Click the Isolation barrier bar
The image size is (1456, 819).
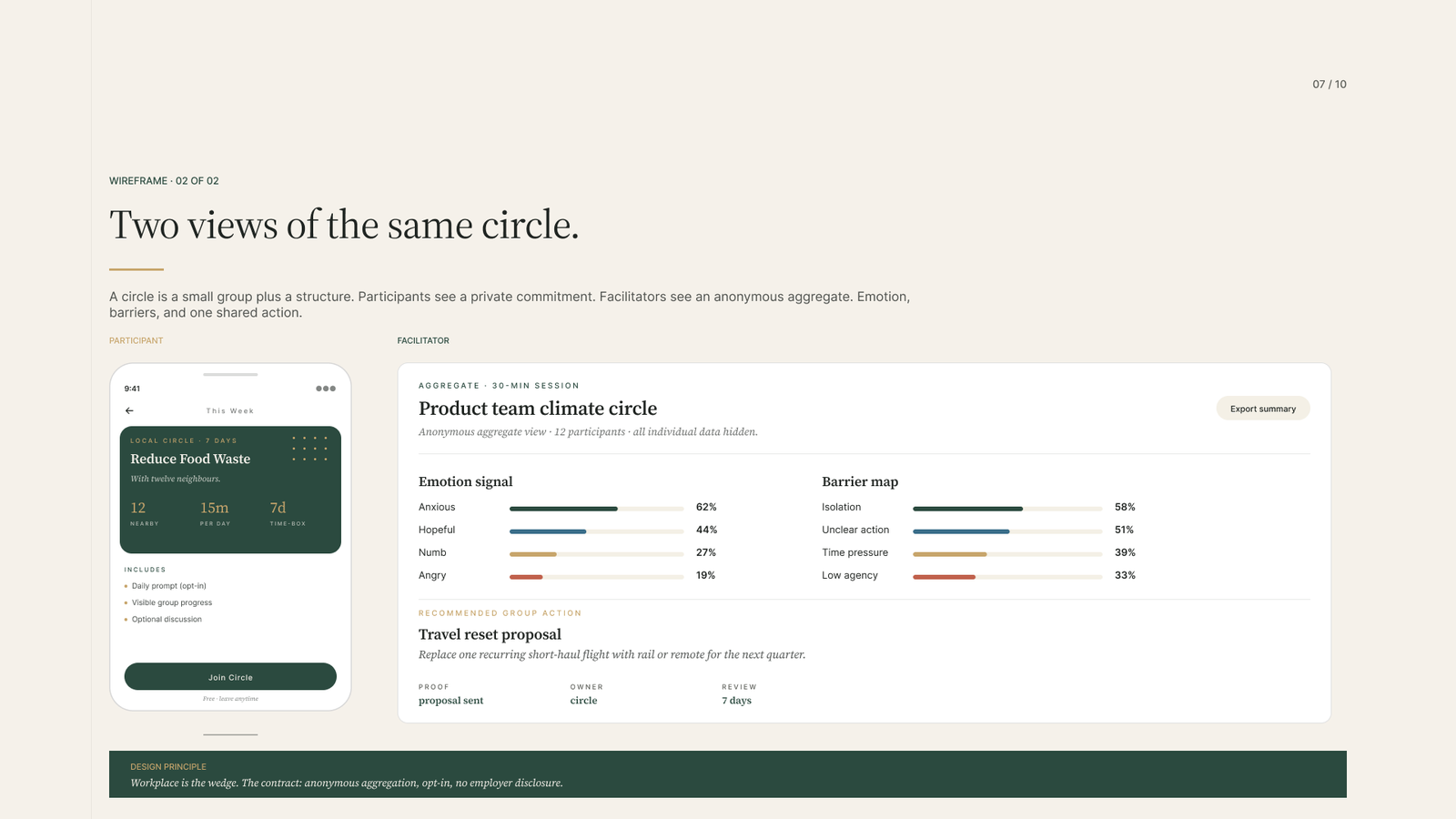(x=1007, y=508)
